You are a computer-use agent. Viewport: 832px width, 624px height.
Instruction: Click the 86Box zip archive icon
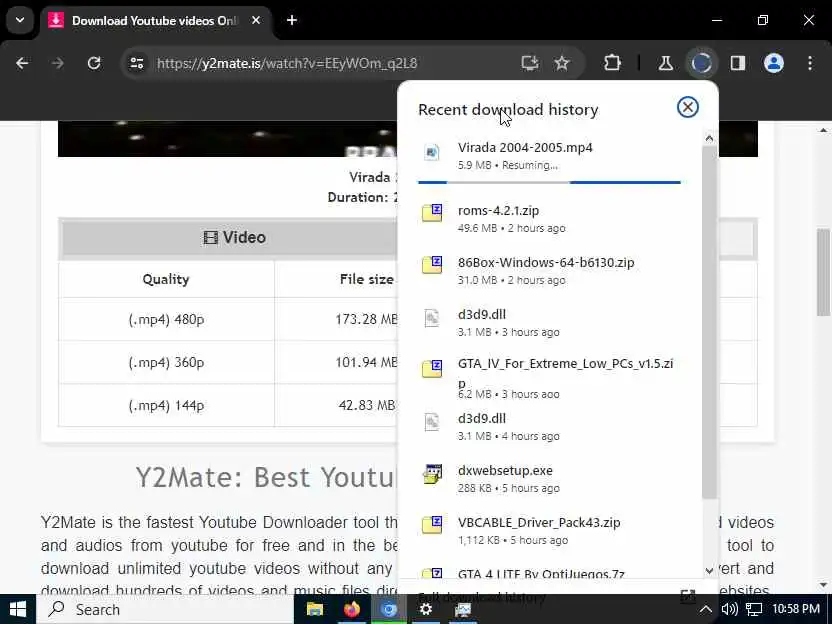pyautogui.click(x=432, y=265)
